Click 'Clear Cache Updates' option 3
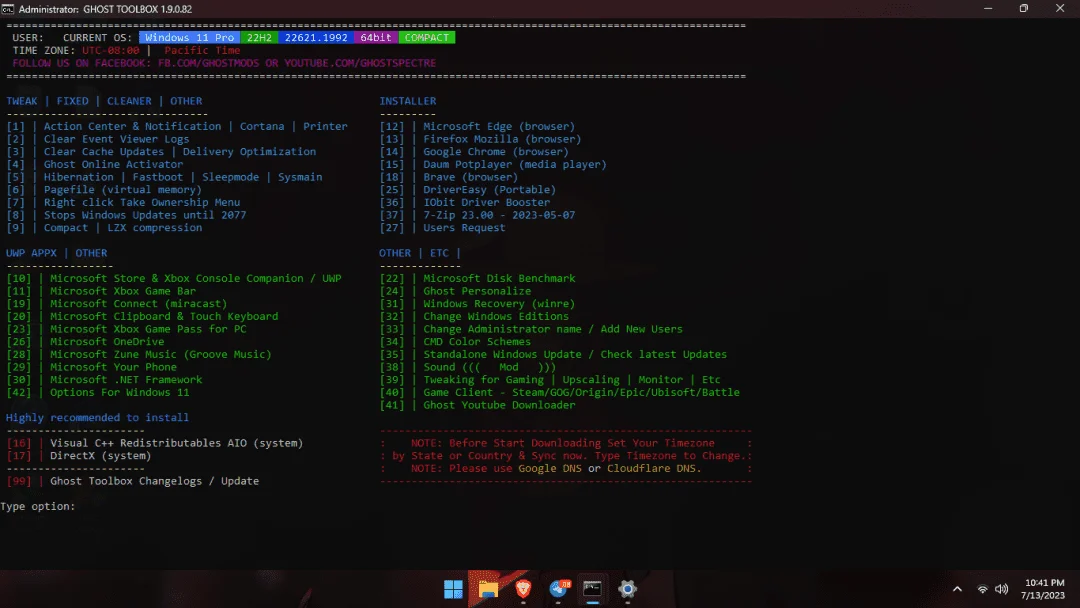 tap(161, 151)
